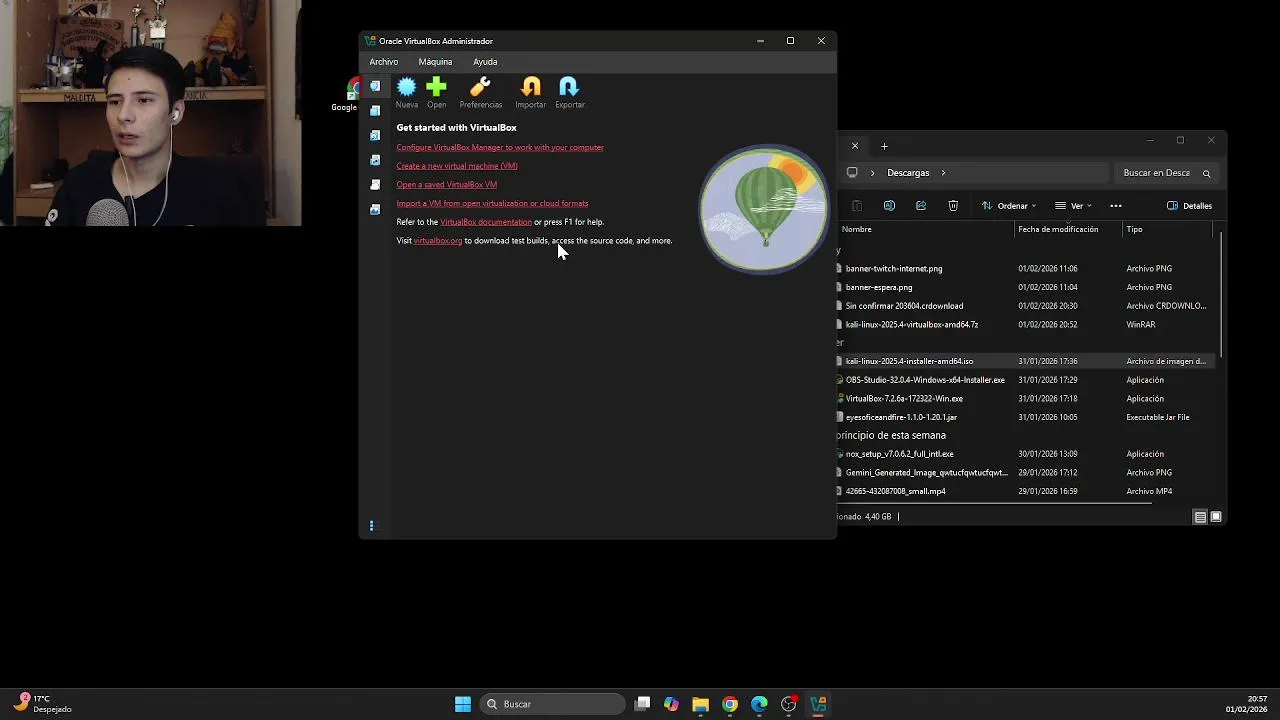Open Google Chrome from the taskbar

click(x=730, y=704)
